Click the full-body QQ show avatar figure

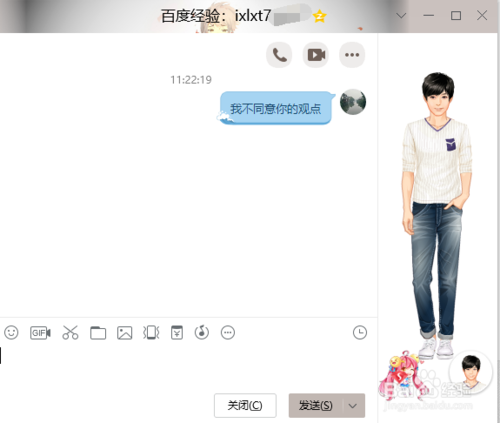(437, 215)
